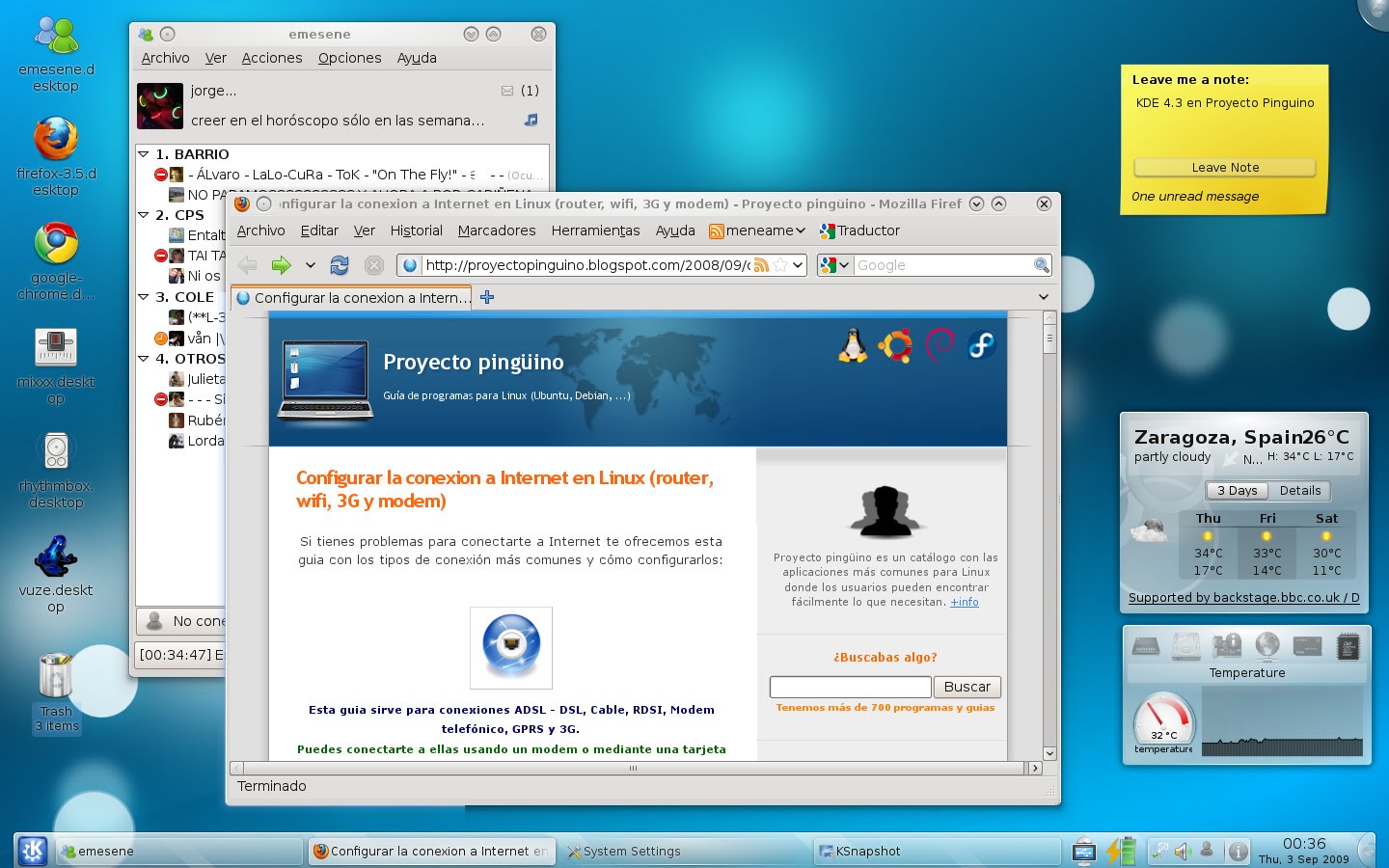Viewport: 1389px width, 868px height.
Task: Click inside the blog search input field
Action: pyautogui.click(x=849, y=686)
